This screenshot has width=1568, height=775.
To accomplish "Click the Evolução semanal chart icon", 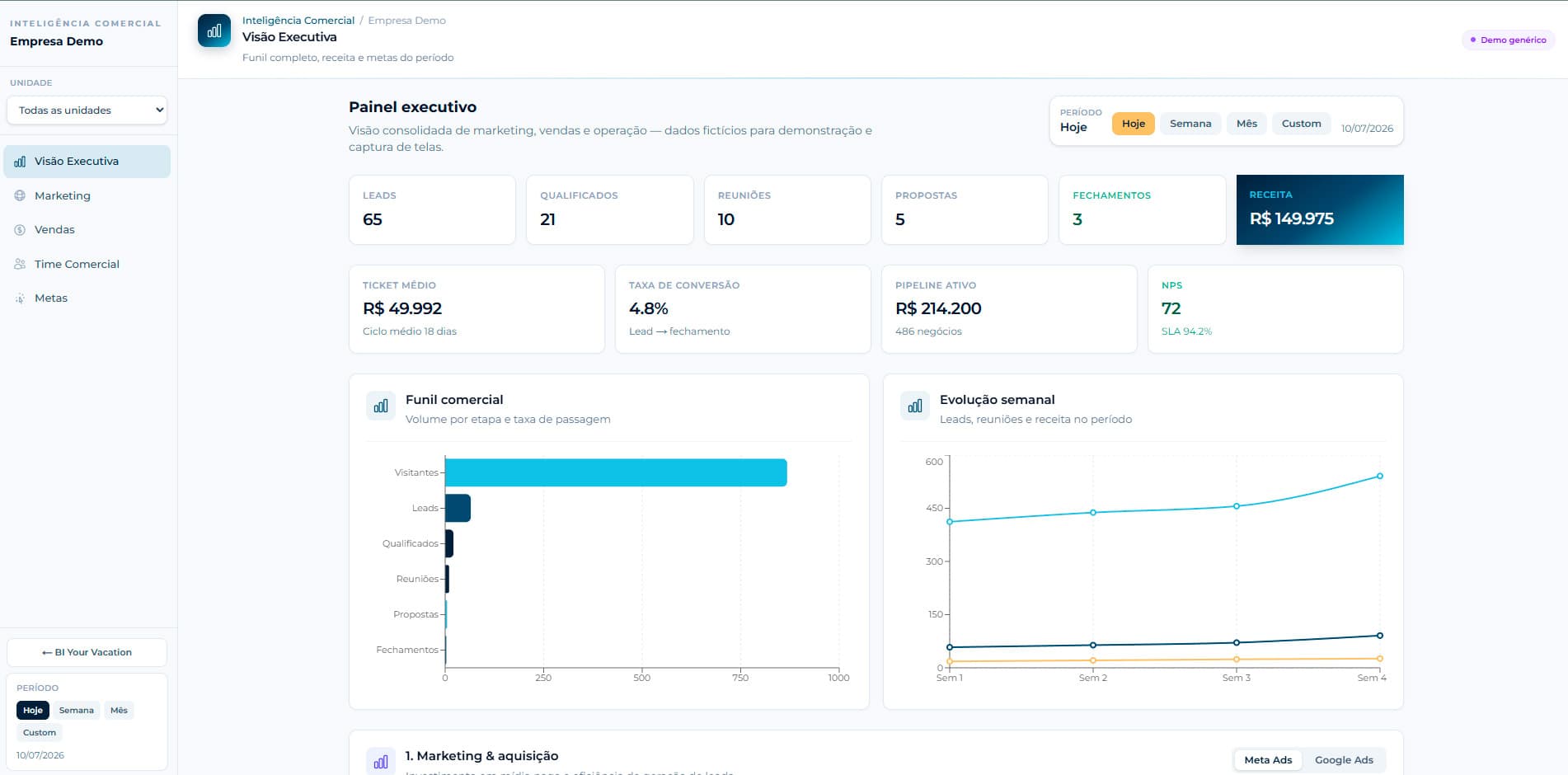I will [915, 406].
